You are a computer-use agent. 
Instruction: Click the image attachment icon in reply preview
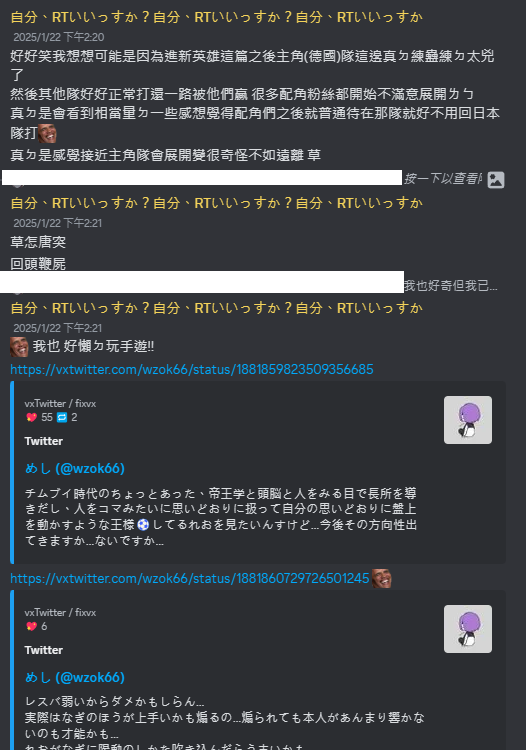(x=496, y=180)
